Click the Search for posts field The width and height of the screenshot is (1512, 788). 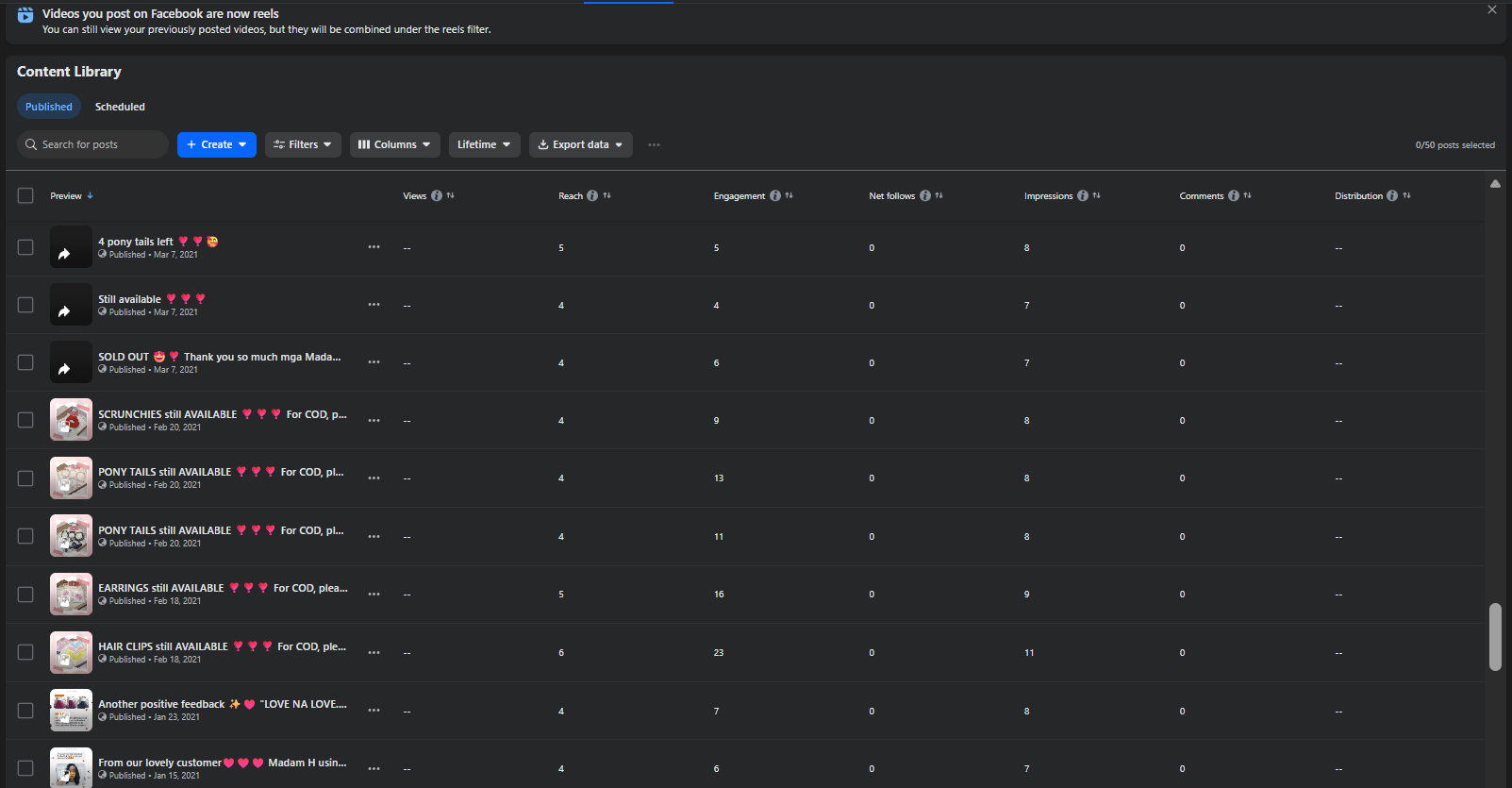[92, 145]
